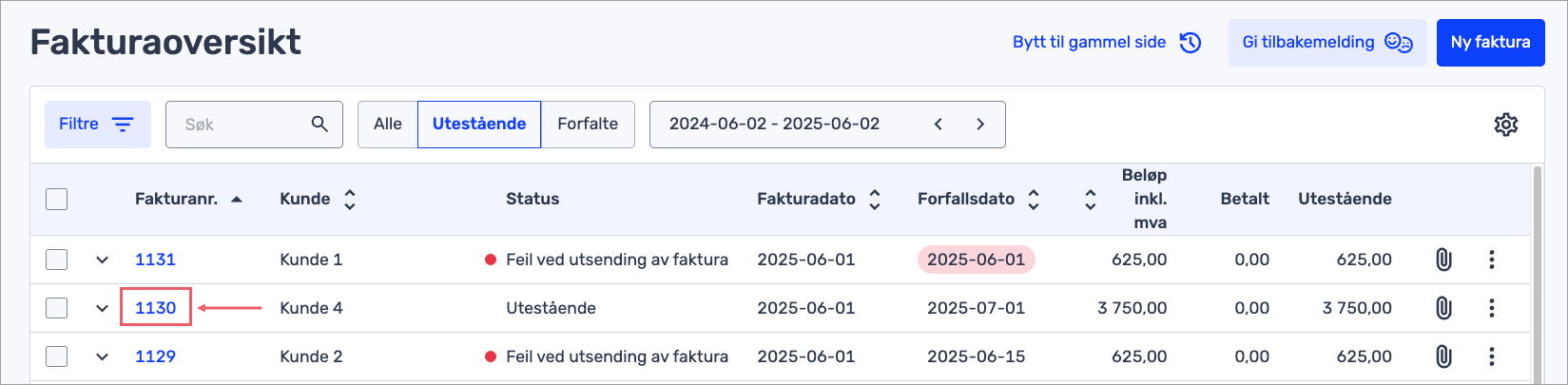This screenshot has height=385, width=1568.
Task: Open the three-dot menu for invoice 1131
Action: (1491, 260)
